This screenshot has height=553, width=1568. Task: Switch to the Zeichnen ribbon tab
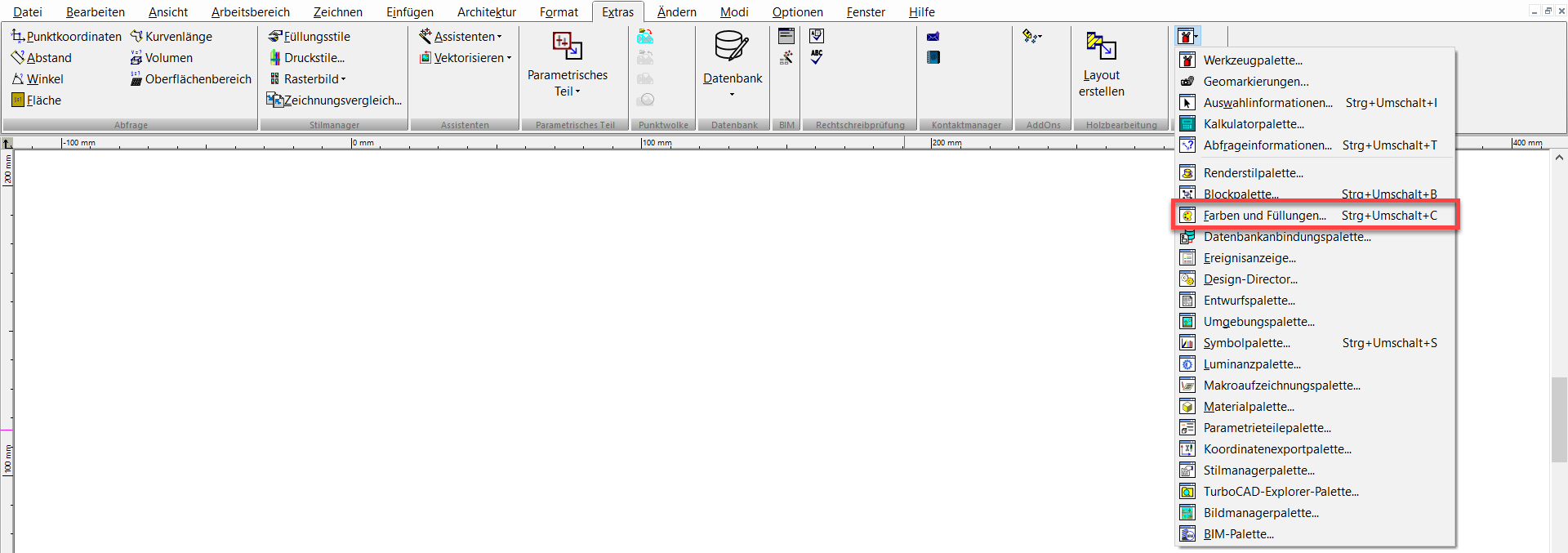tap(338, 12)
